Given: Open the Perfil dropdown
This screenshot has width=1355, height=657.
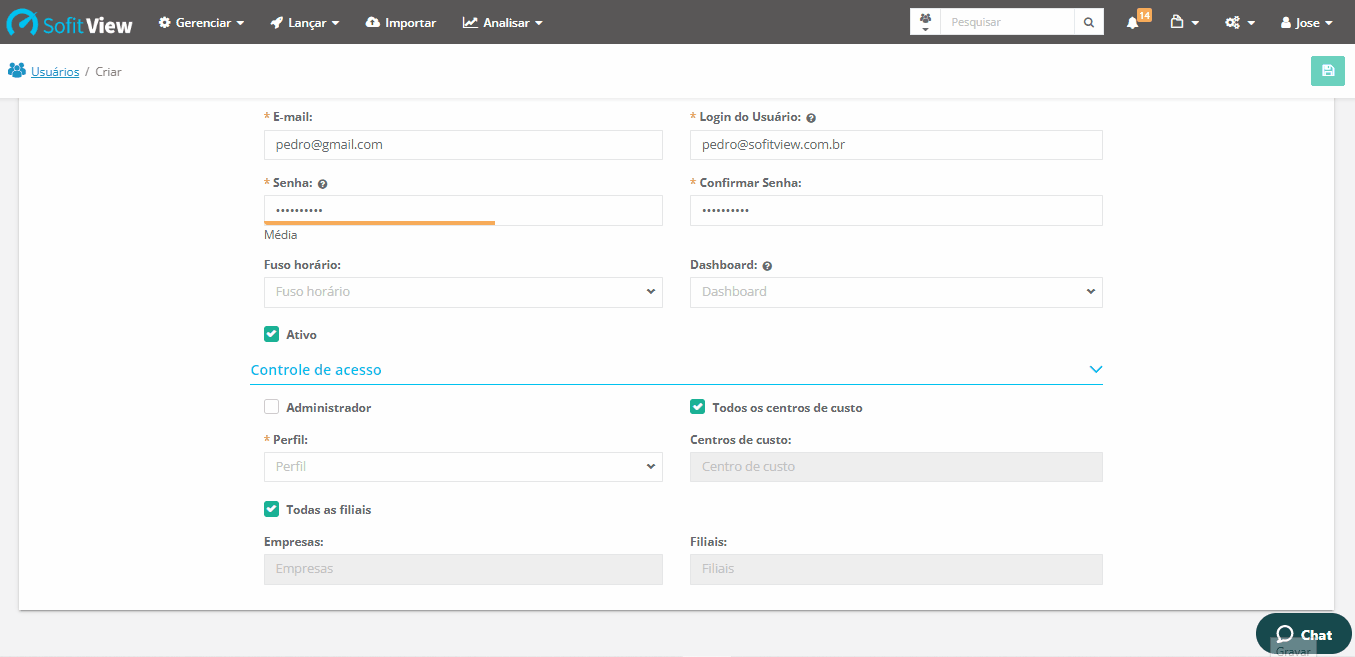Looking at the screenshot, I should 462,467.
